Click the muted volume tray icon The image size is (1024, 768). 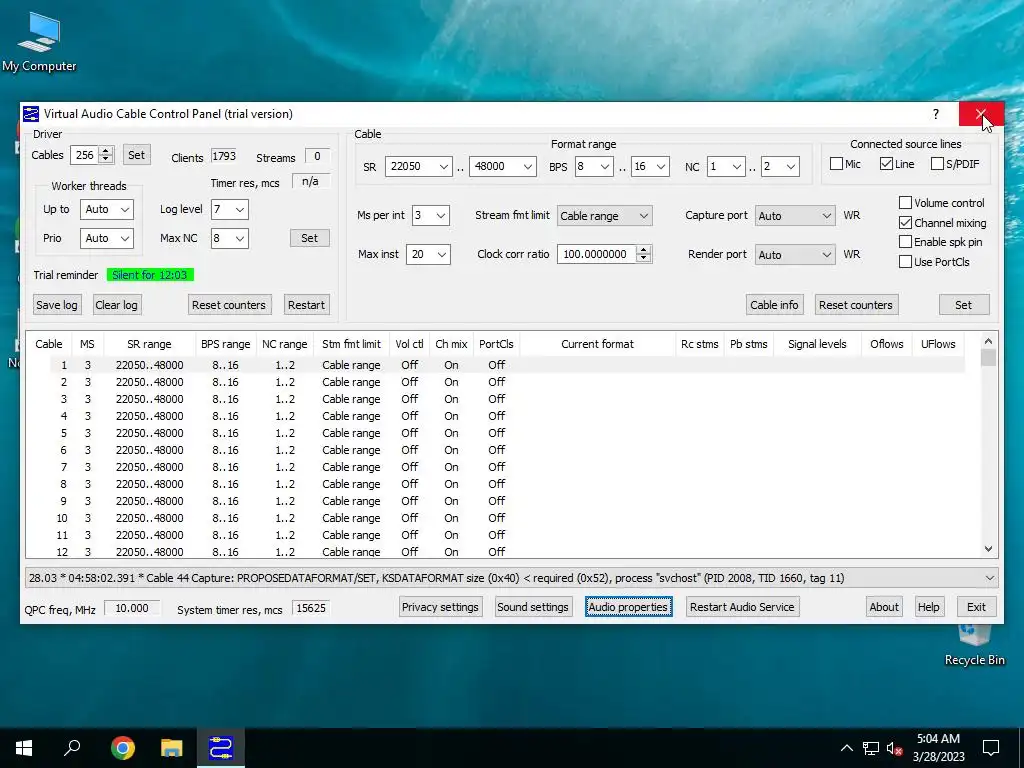point(894,748)
